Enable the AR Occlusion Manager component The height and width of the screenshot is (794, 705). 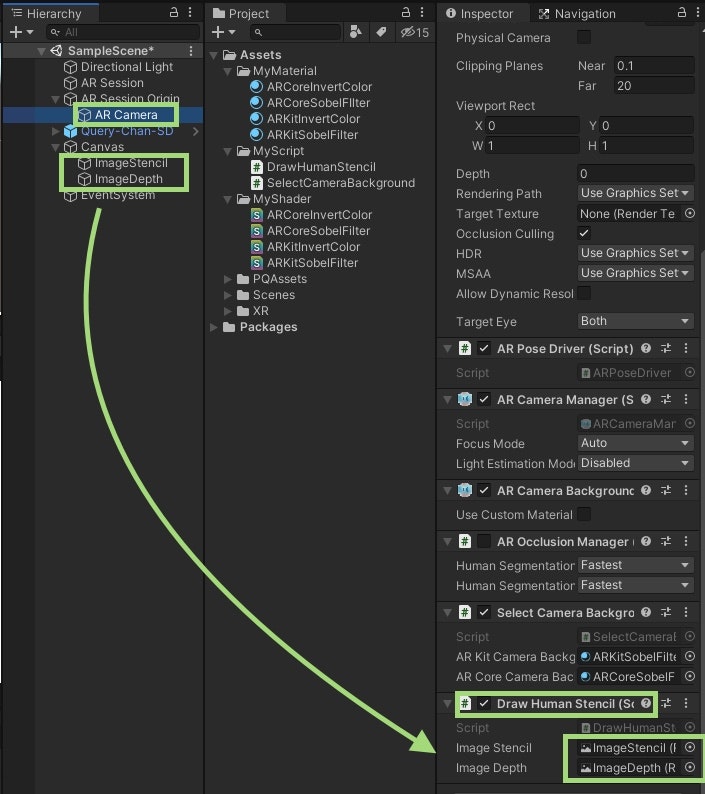(484, 541)
